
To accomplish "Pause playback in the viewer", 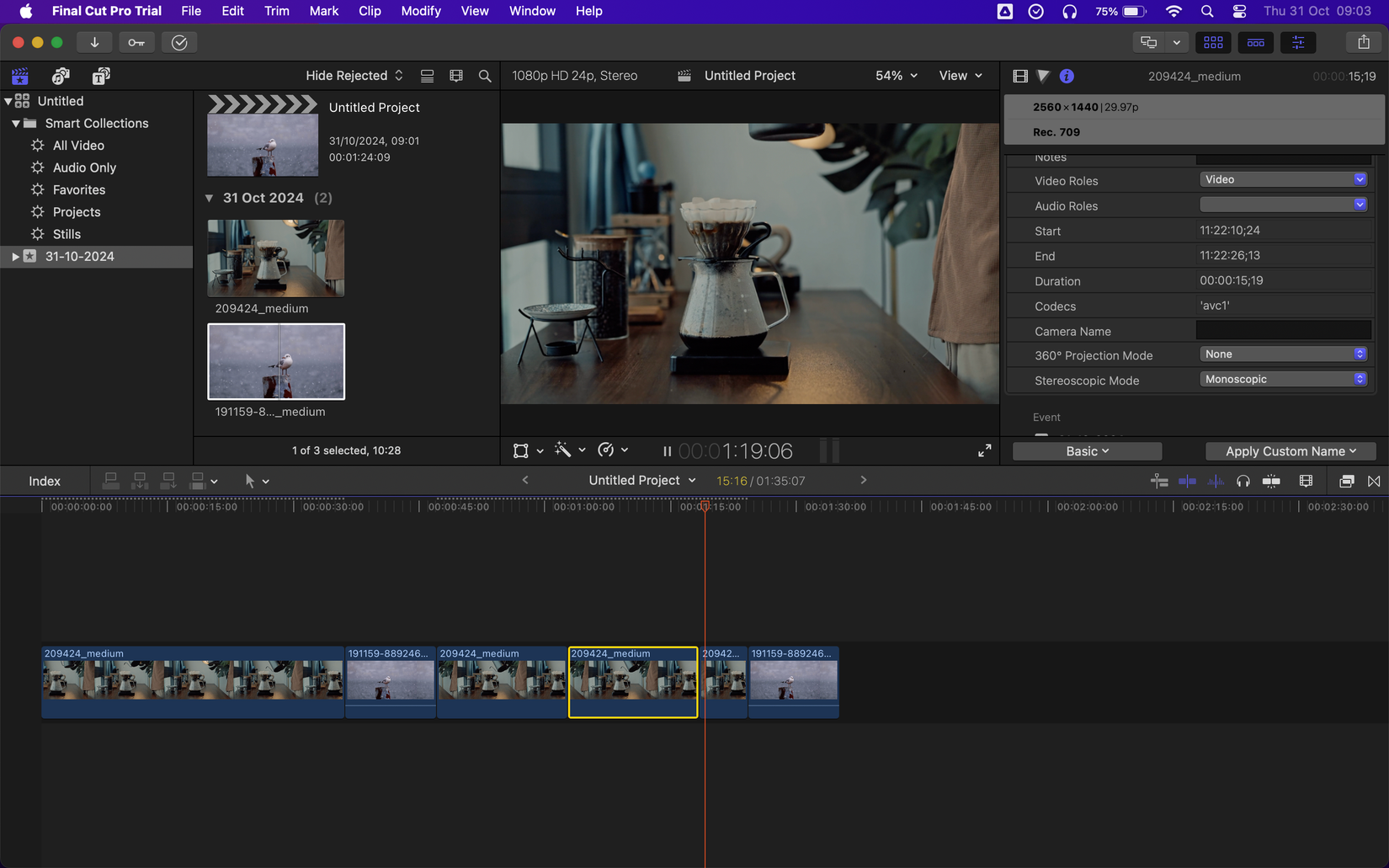I will tap(667, 451).
